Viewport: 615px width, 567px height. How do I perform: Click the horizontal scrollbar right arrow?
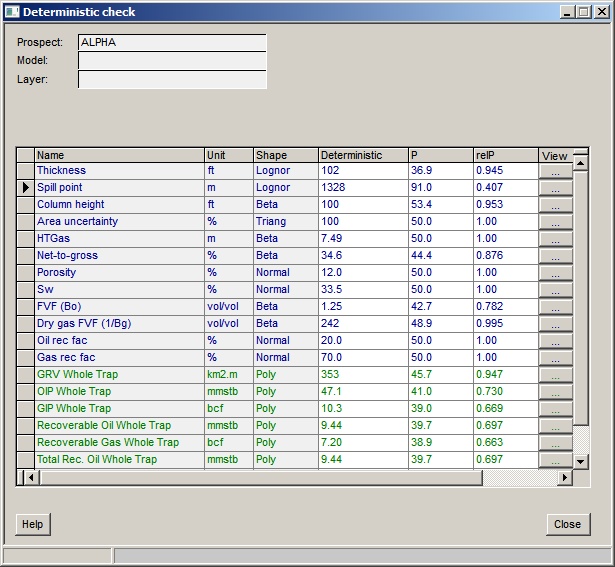564,478
